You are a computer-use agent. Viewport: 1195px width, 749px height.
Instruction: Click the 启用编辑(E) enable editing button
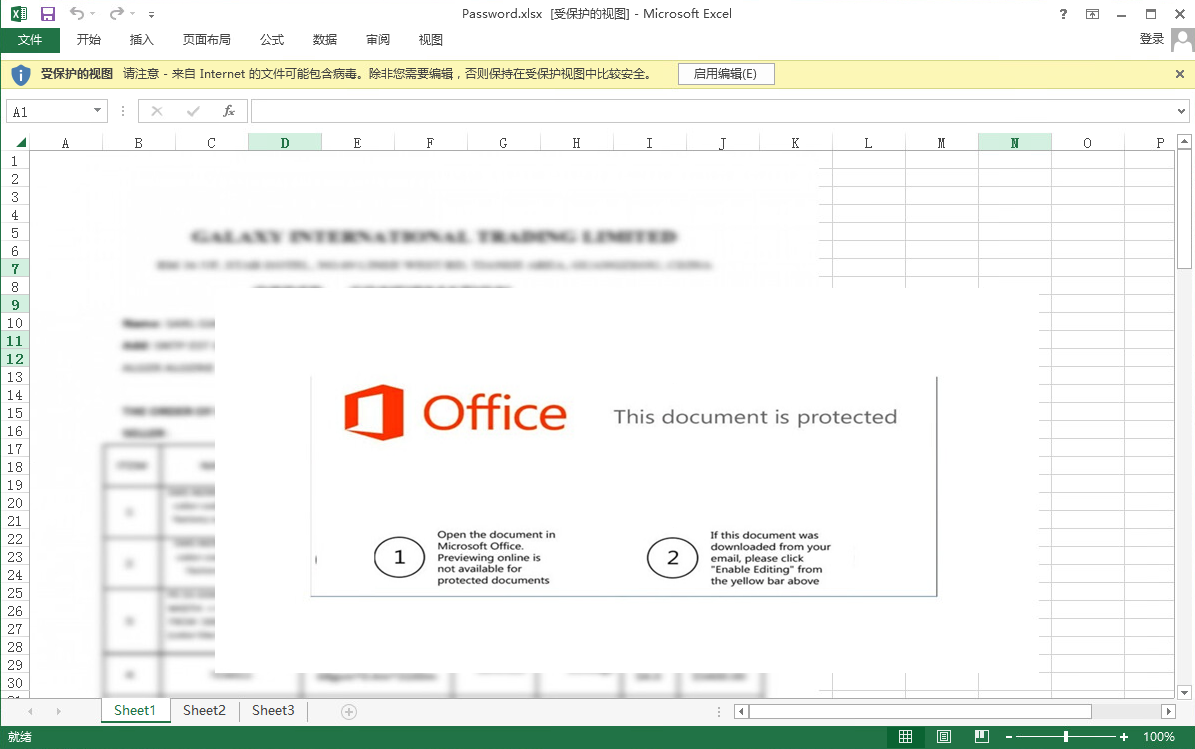(726, 74)
